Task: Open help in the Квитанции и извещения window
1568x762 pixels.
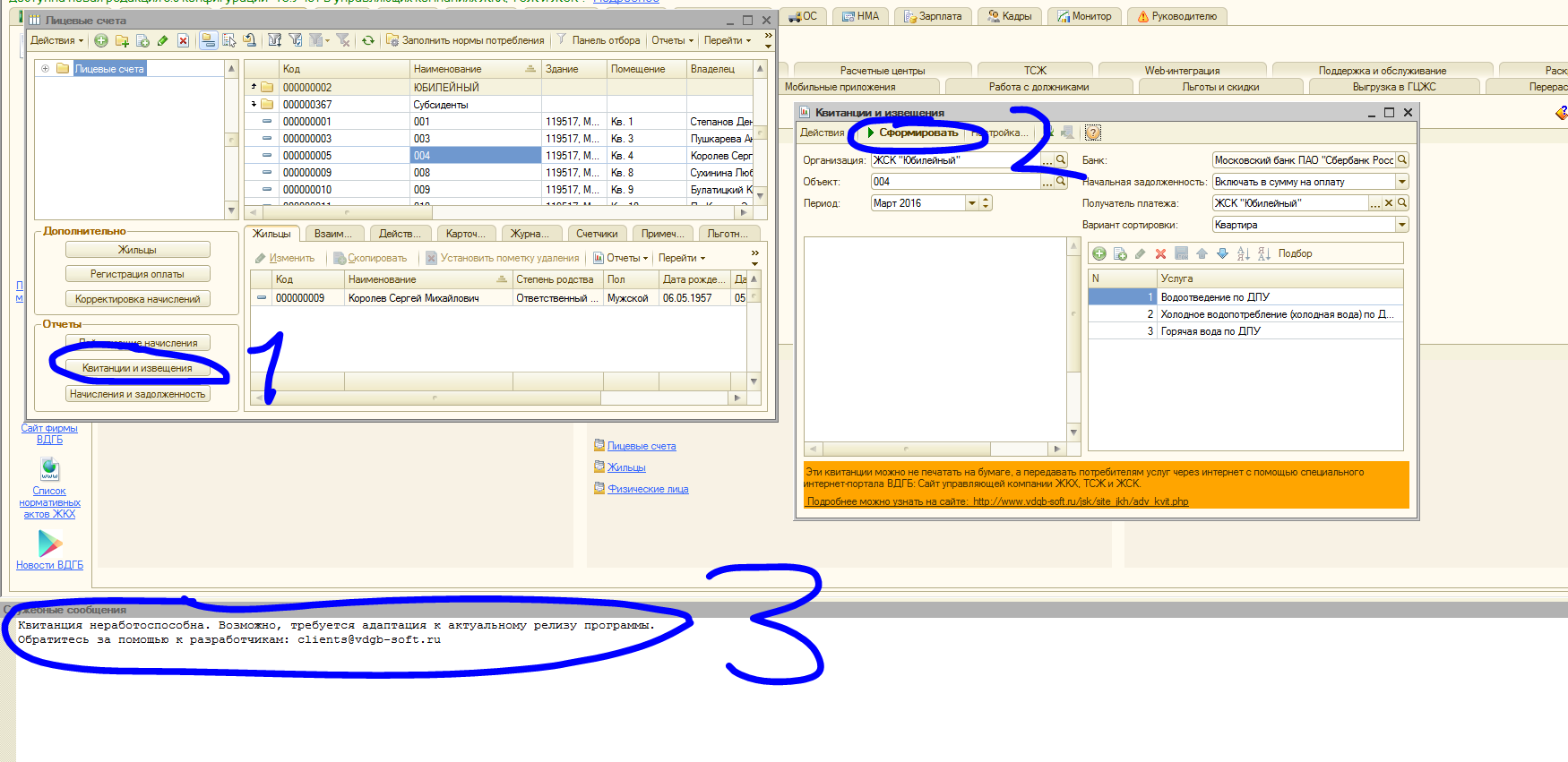Action: tap(1093, 133)
